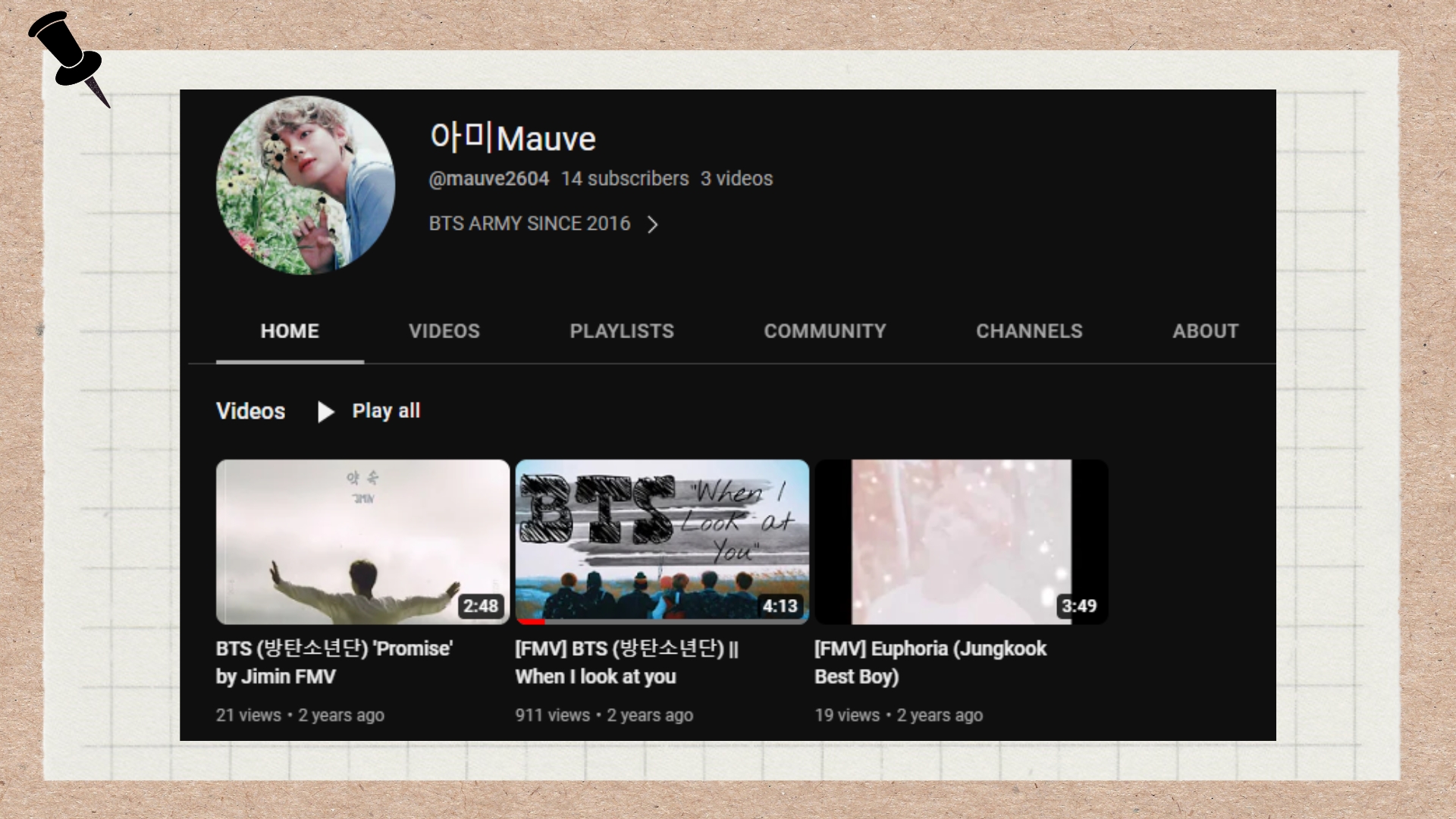This screenshot has height=819, width=1456.
Task: Click the 3:49 duration badge
Action: coord(1079,606)
